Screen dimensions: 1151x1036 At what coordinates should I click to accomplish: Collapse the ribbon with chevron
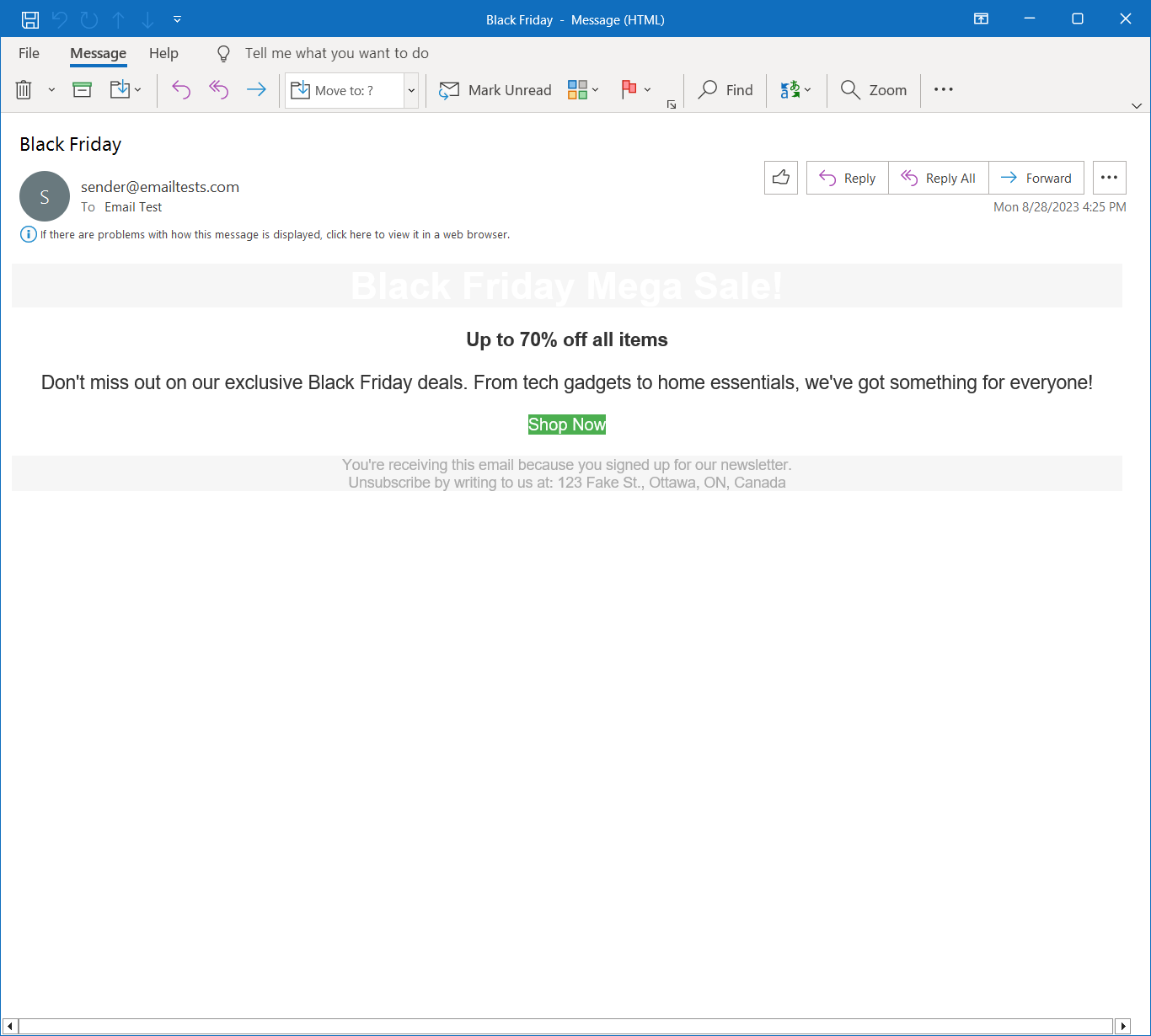point(1137,105)
